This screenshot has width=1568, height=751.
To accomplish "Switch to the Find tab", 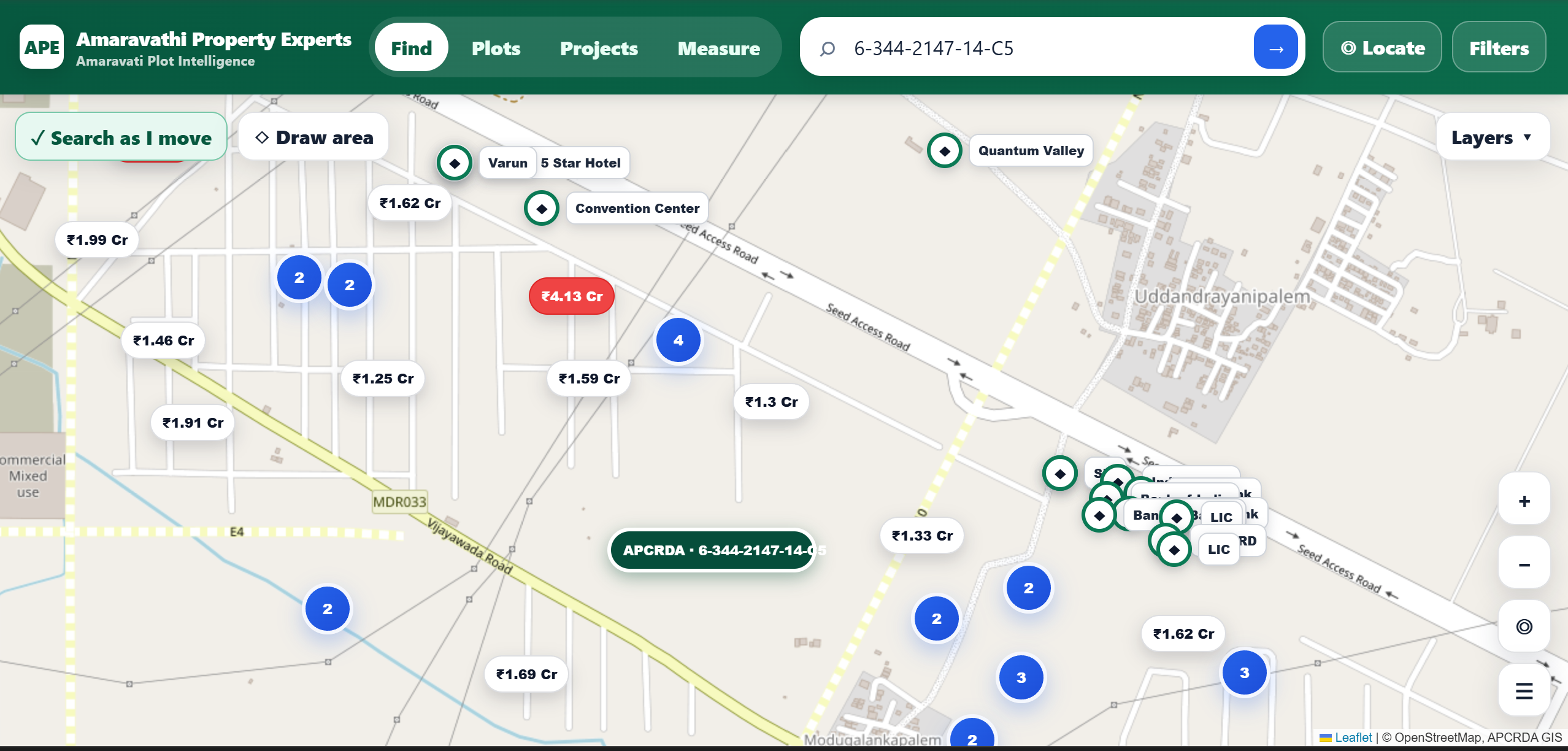I will point(412,48).
